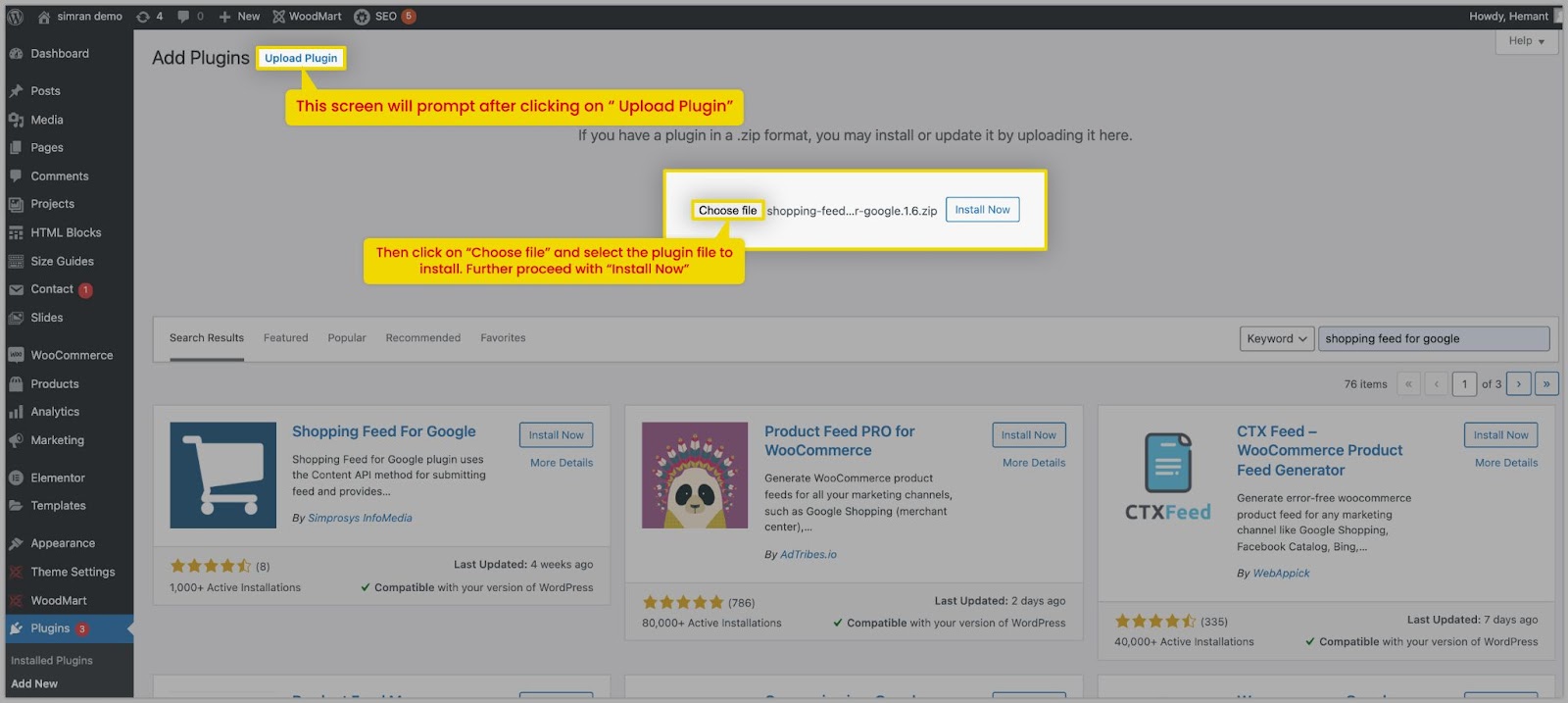Switch to the Popular tab

coord(347,338)
